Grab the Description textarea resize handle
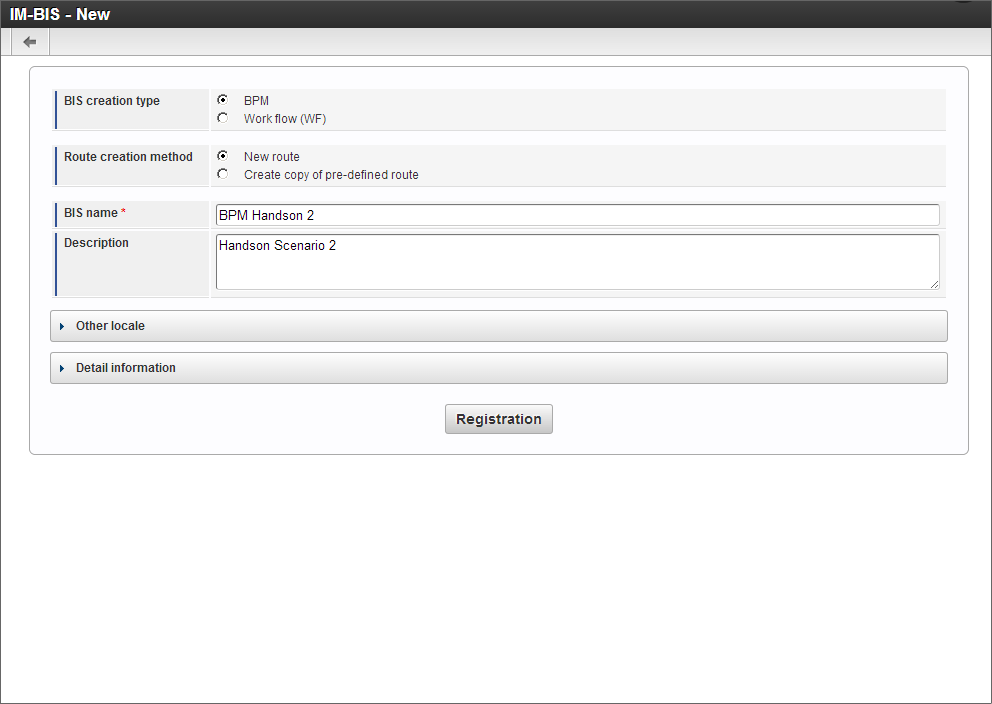The image size is (992, 704). point(934,285)
